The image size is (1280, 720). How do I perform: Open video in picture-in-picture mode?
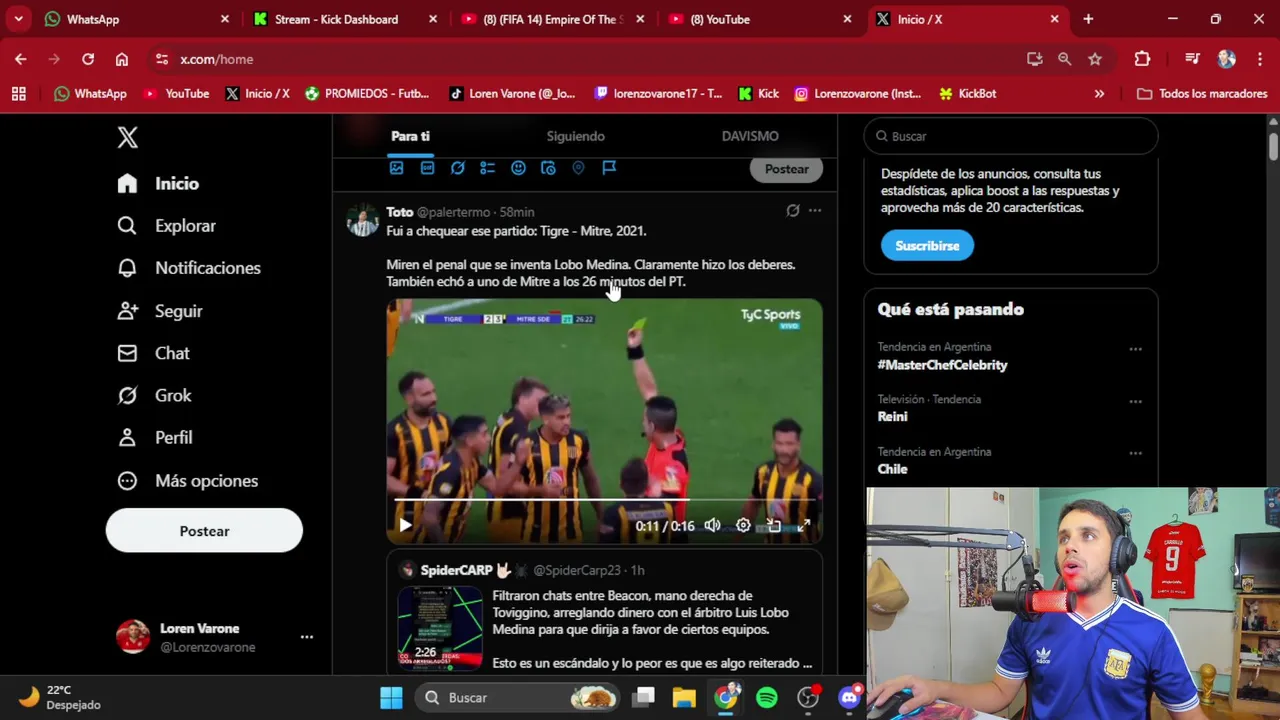(x=773, y=525)
